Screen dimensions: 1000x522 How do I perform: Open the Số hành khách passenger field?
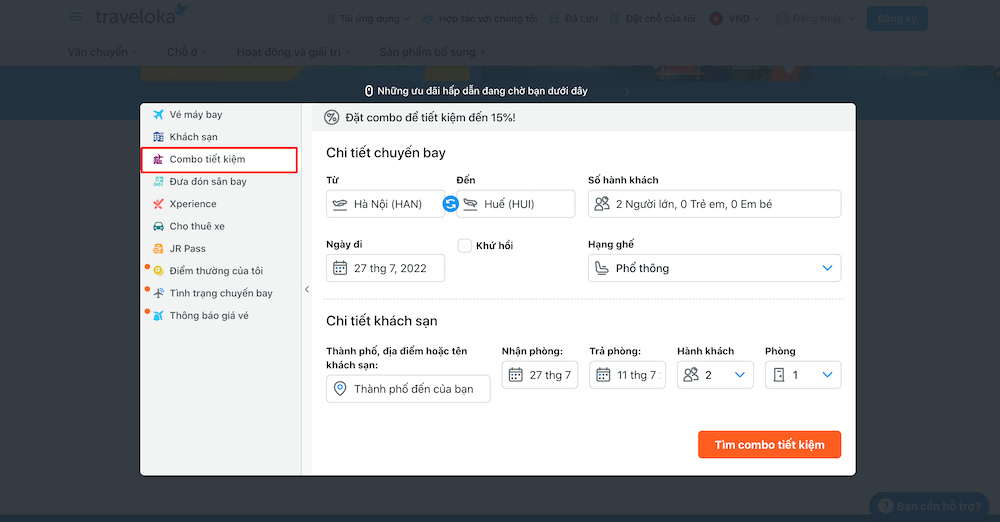[x=714, y=204]
